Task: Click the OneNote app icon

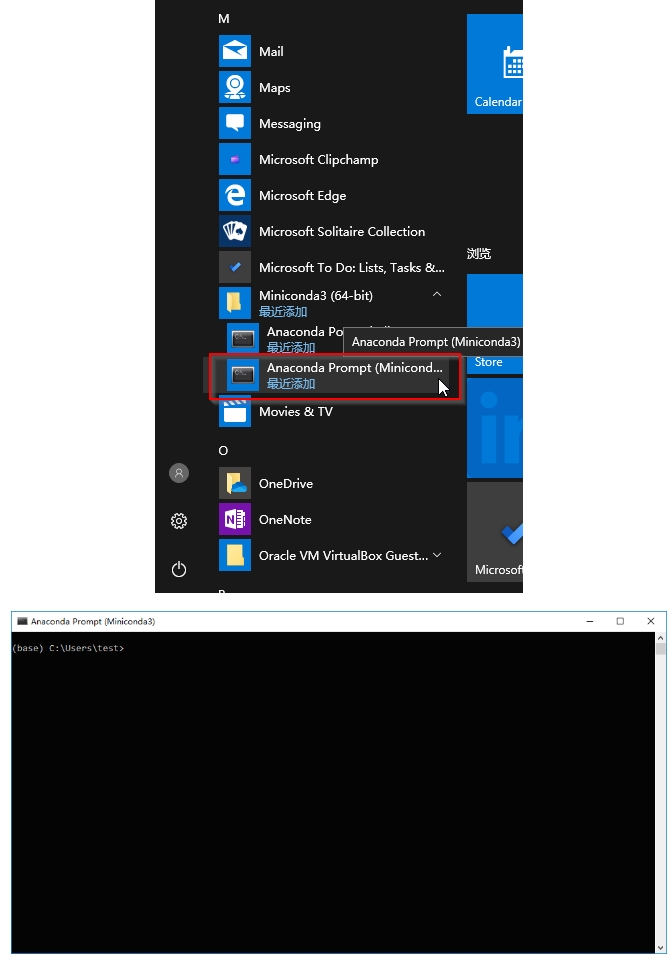Action: pos(235,520)
